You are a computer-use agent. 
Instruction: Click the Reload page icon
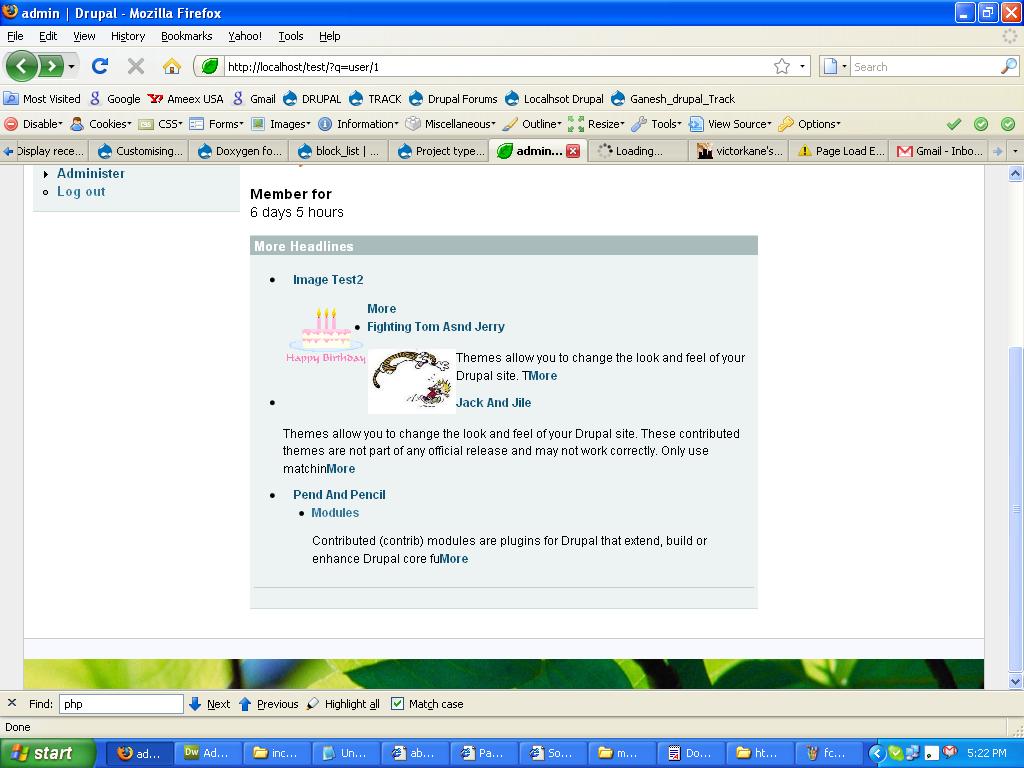pyautogui.click(x=99, y=66)
